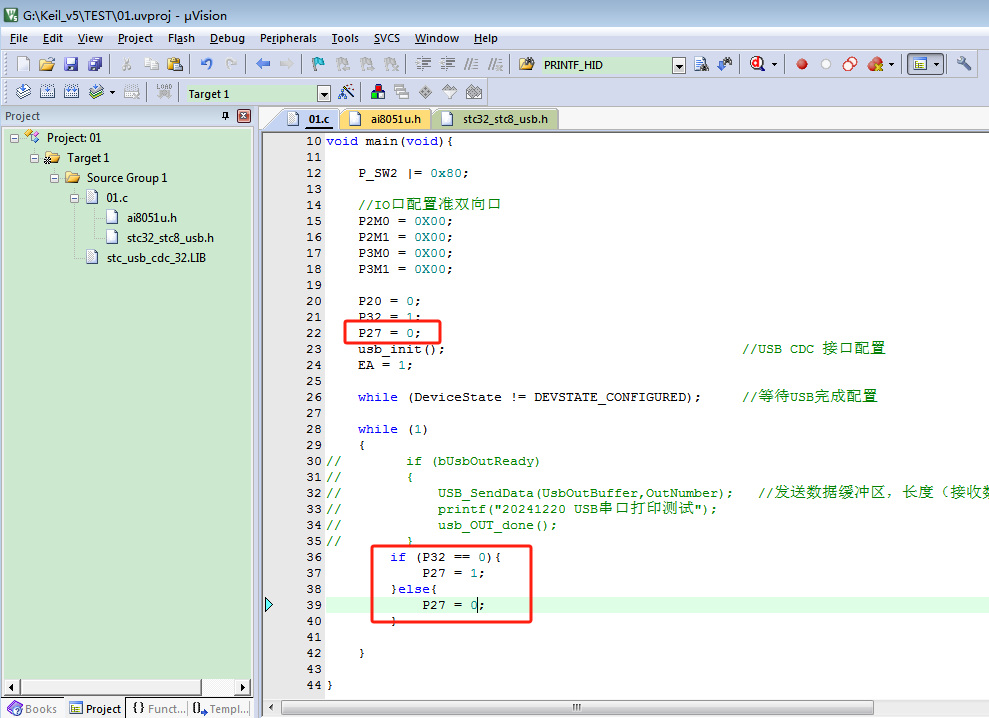Open the File menu

point(19,38)
